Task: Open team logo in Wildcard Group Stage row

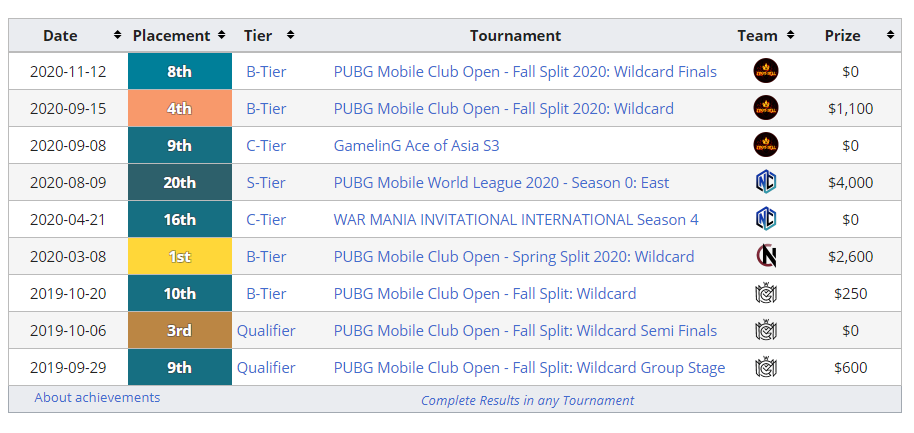Action: pos(765,367)
